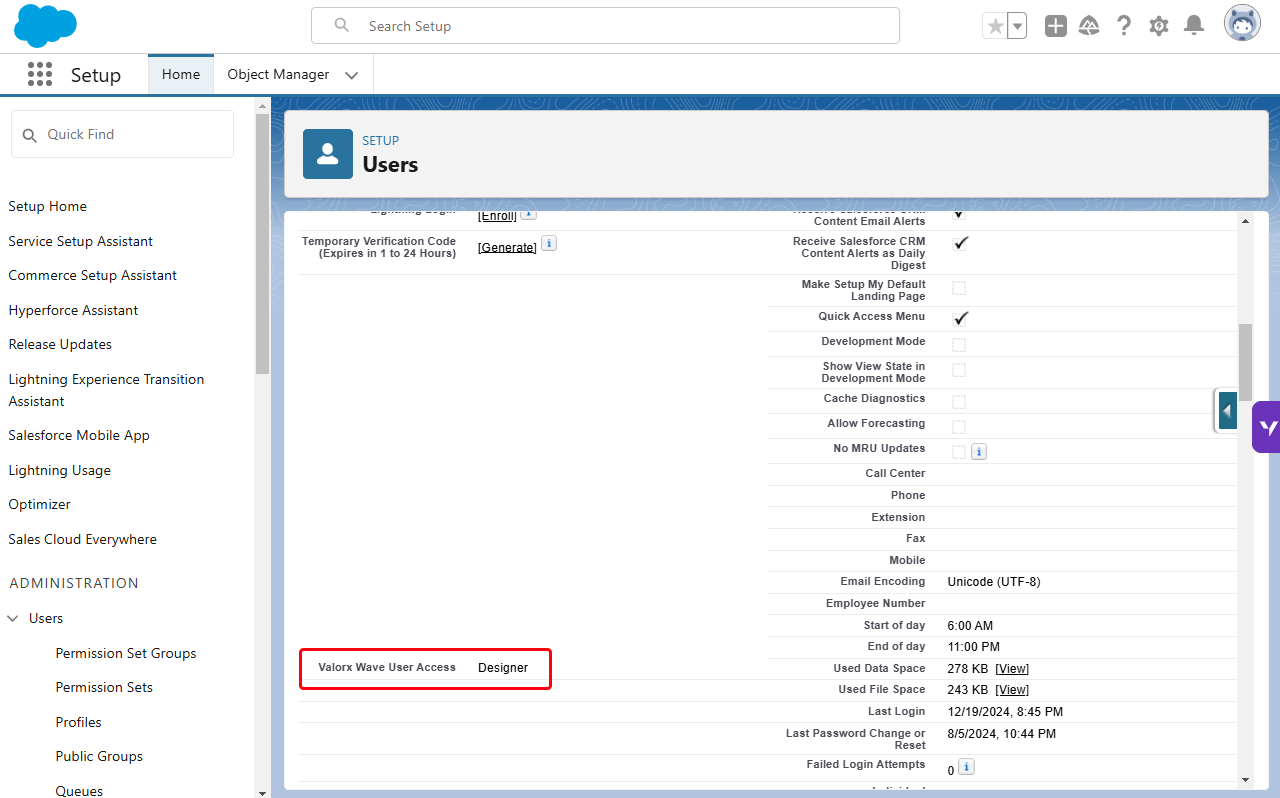1280x798 pixels.
Task: Toggle Allow Forecasting checkbox
Action: 959,426
